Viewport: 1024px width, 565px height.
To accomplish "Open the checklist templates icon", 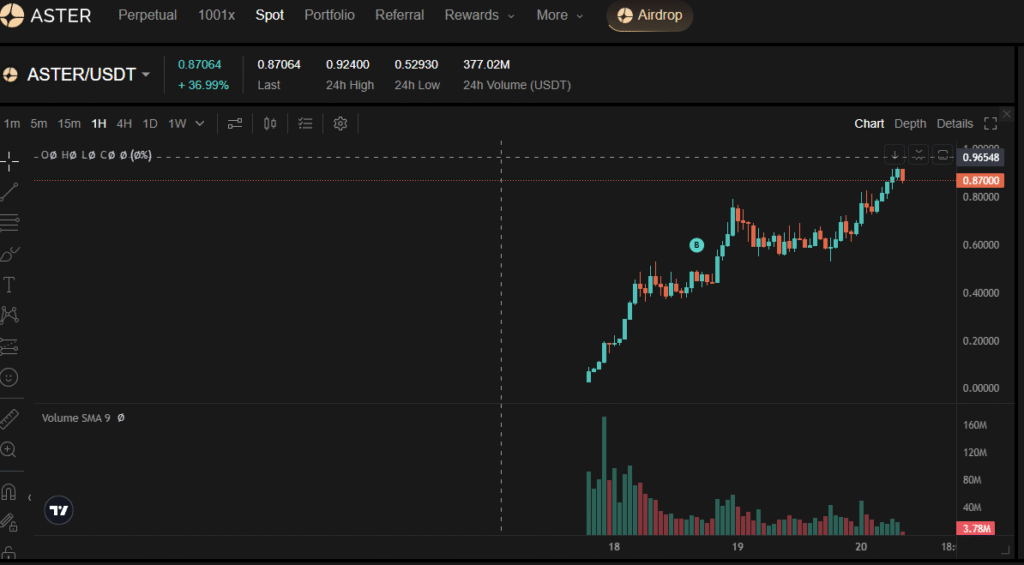I will click(305, 123).
